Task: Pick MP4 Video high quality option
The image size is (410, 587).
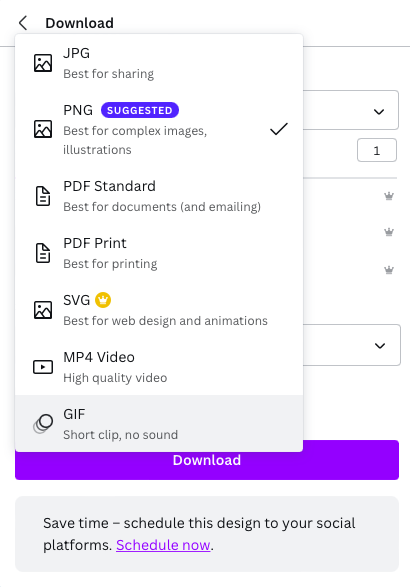Action: [159, 367]
